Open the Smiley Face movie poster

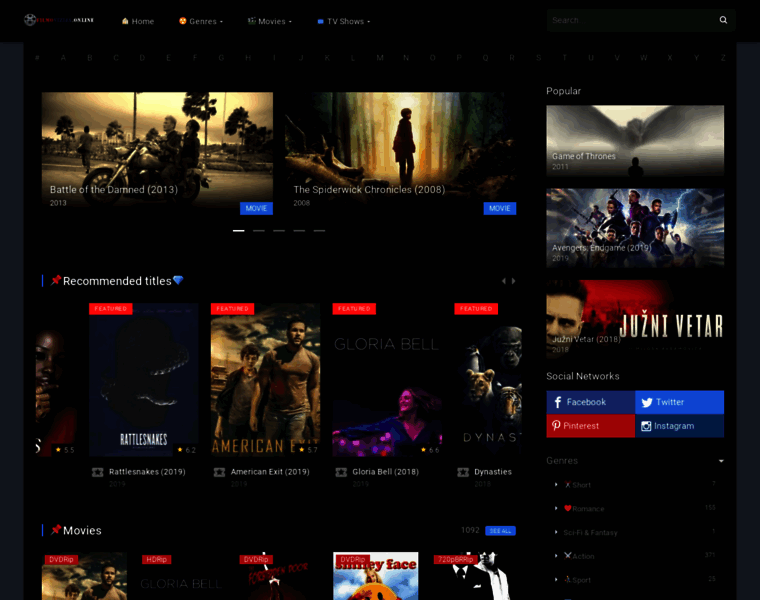376,576
